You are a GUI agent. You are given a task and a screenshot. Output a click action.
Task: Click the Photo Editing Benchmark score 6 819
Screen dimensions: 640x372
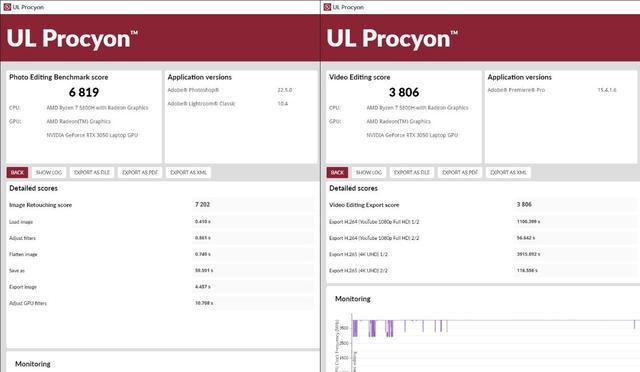[84, 92]
